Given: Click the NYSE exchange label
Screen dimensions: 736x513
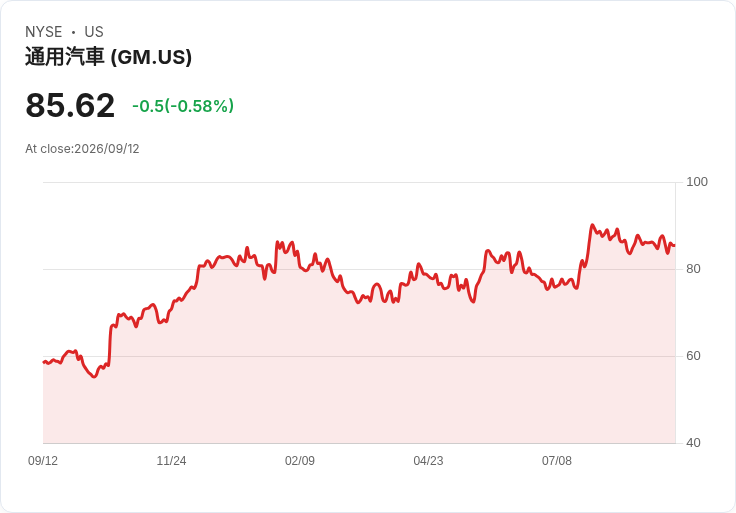Looking at the screenshot, I should click(44, 32).
